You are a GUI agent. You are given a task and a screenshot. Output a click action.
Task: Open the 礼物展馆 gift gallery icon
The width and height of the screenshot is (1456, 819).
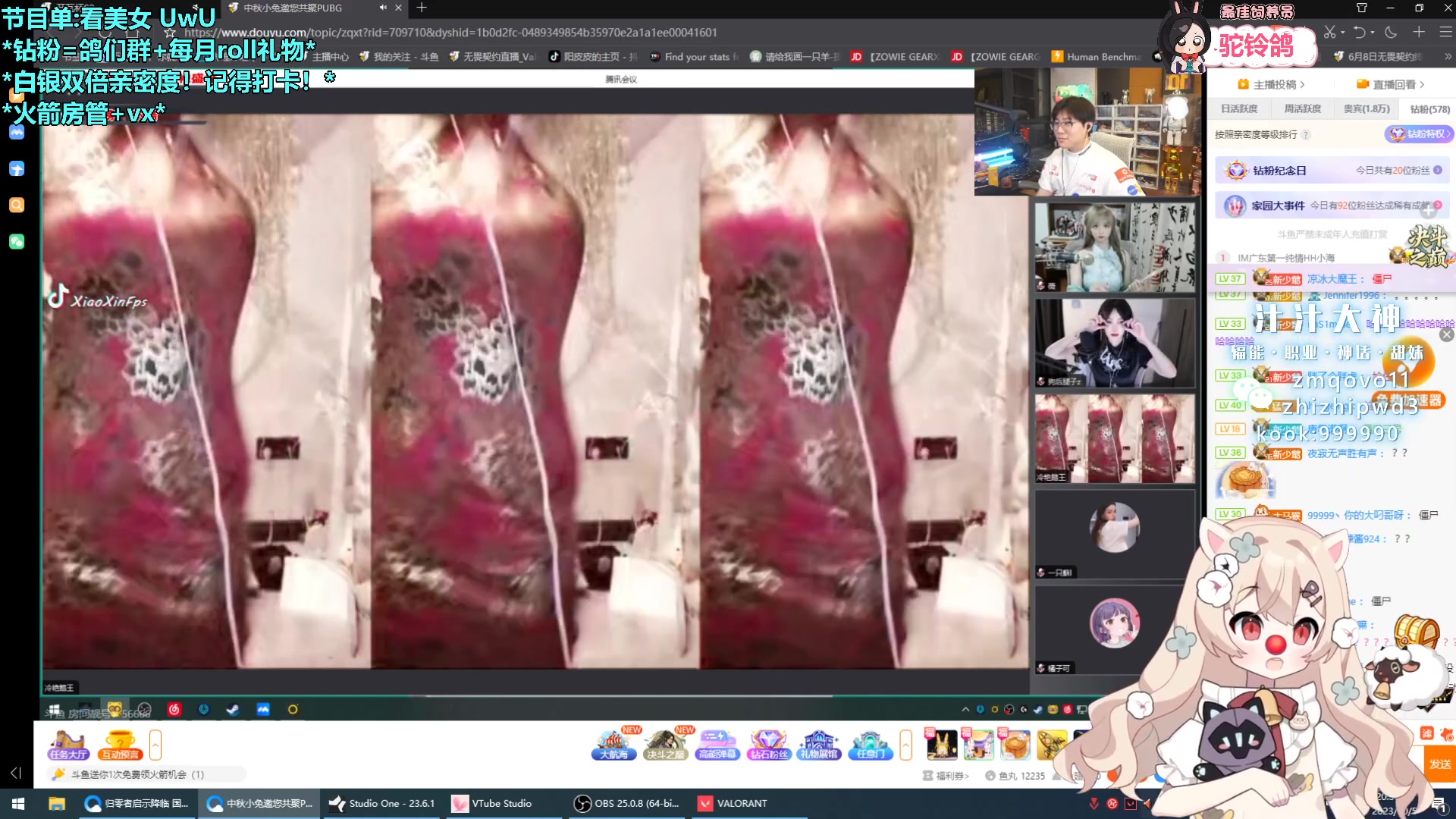click(x=819, y=745)
